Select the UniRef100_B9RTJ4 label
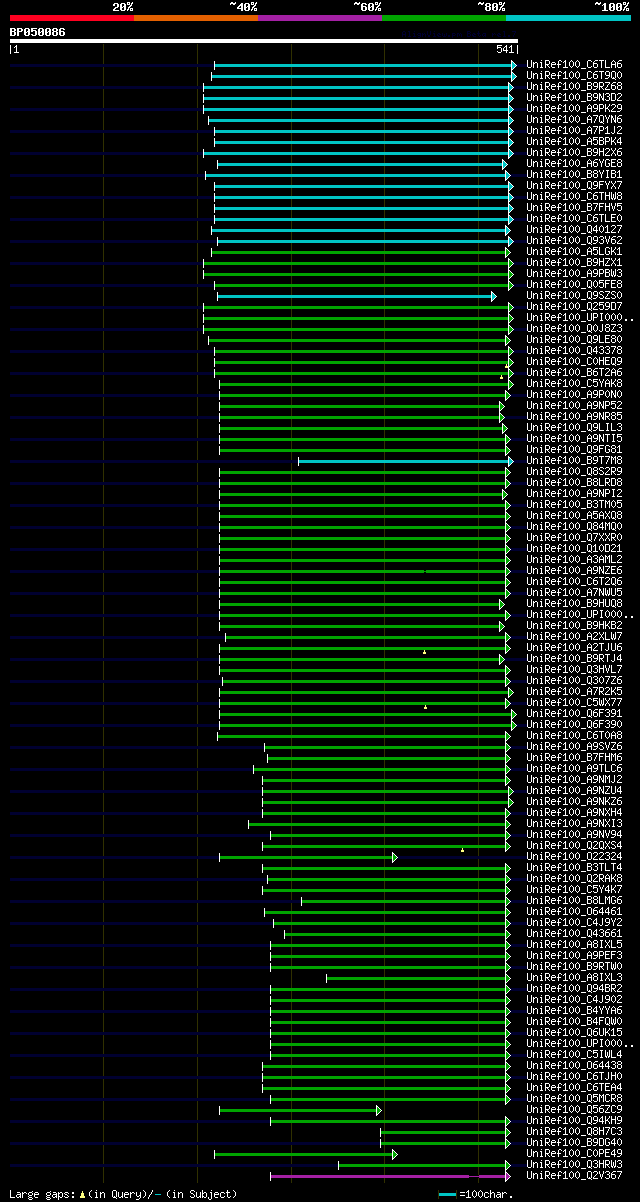The image size is (640, 1202). (574, 658)
